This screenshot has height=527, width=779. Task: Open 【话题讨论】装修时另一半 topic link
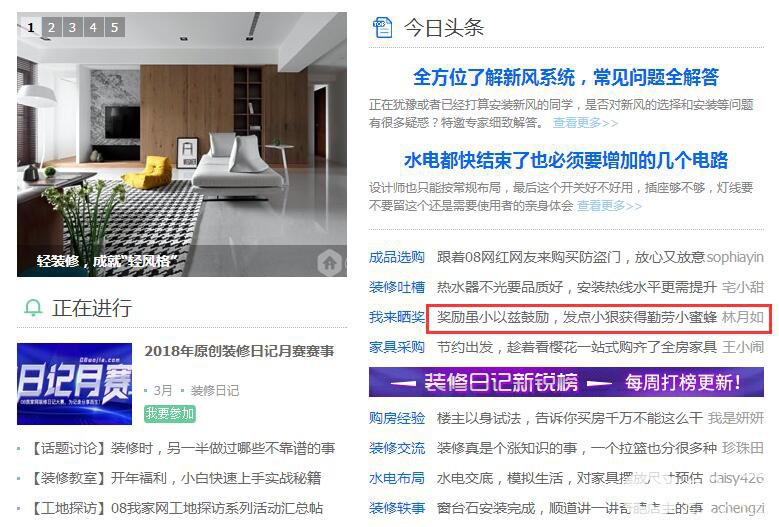(182, 448)
